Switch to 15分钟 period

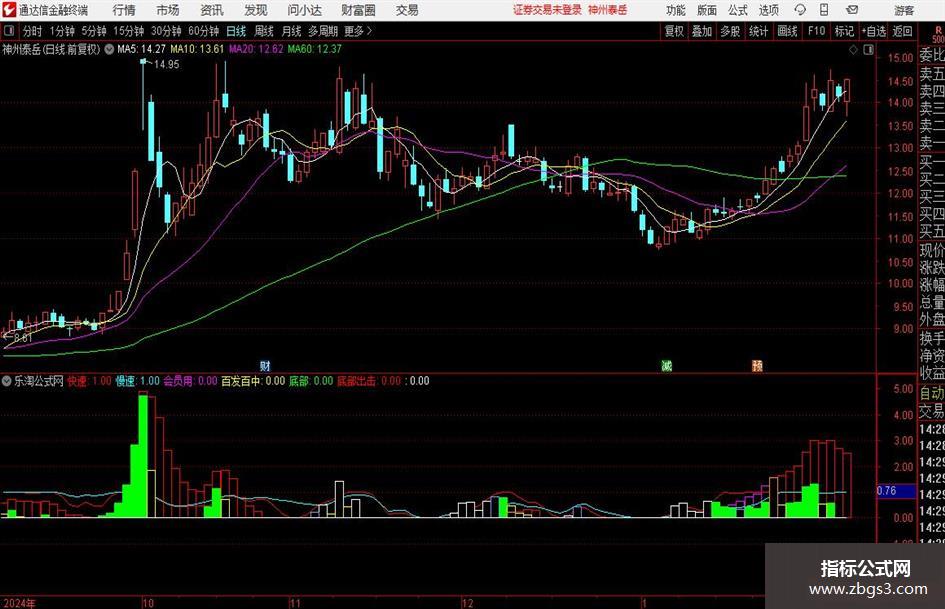[129, 31]
